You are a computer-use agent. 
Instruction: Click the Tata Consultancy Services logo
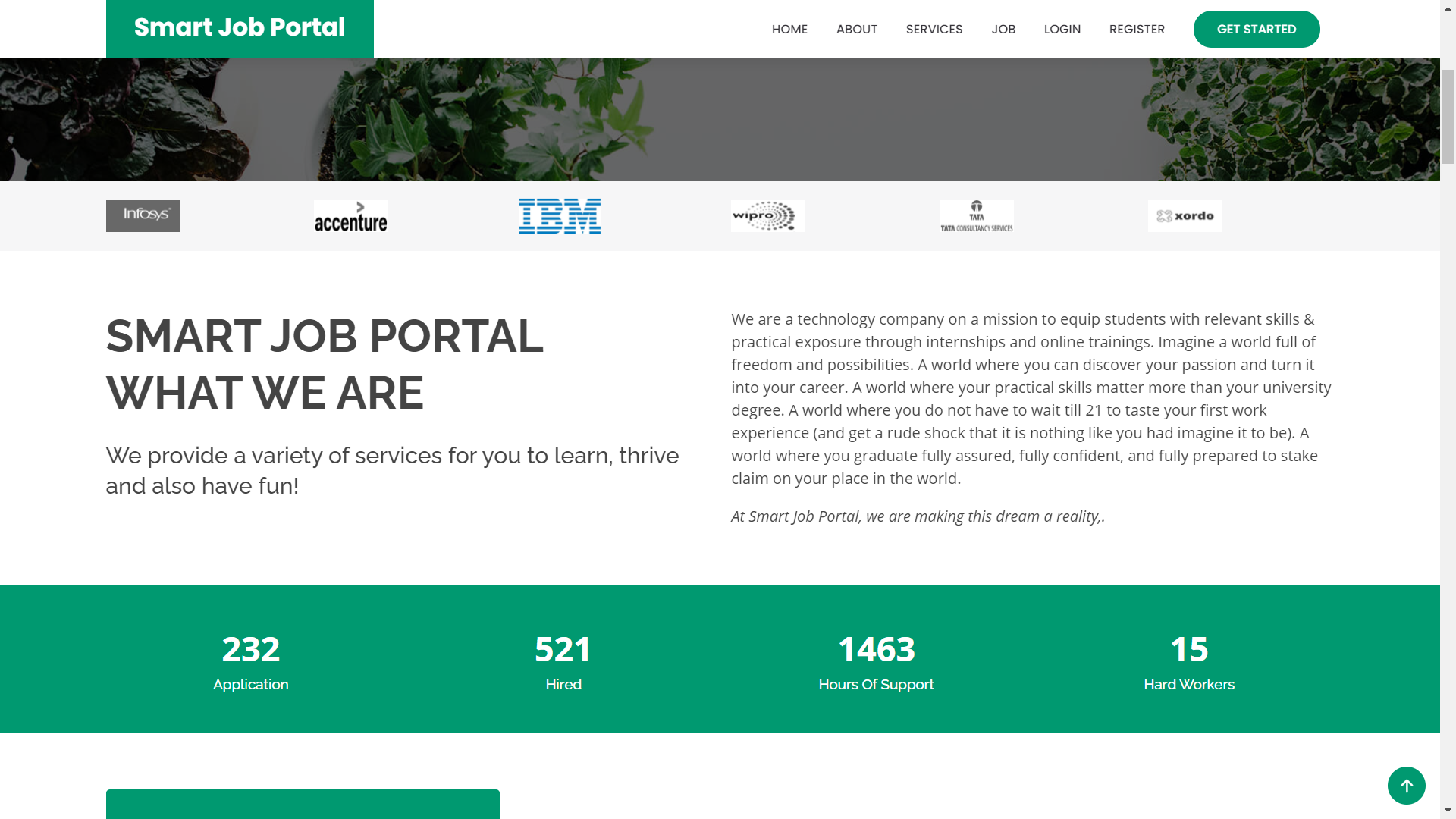pyautogui.click(x=977, y=215)
